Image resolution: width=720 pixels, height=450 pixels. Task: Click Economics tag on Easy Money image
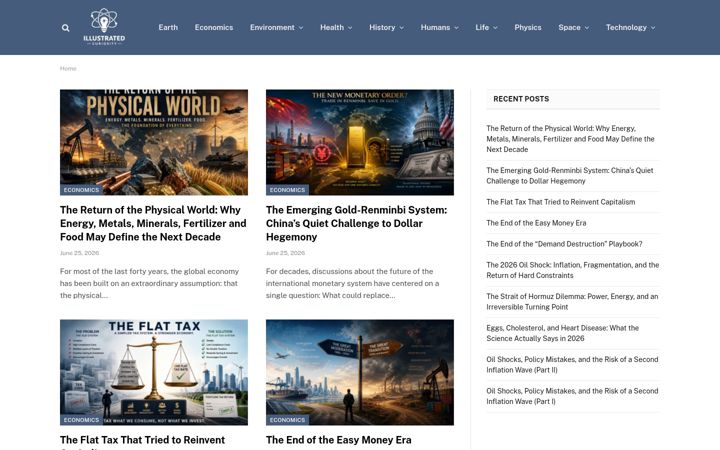pyautogui.click(x=287, y=420)
